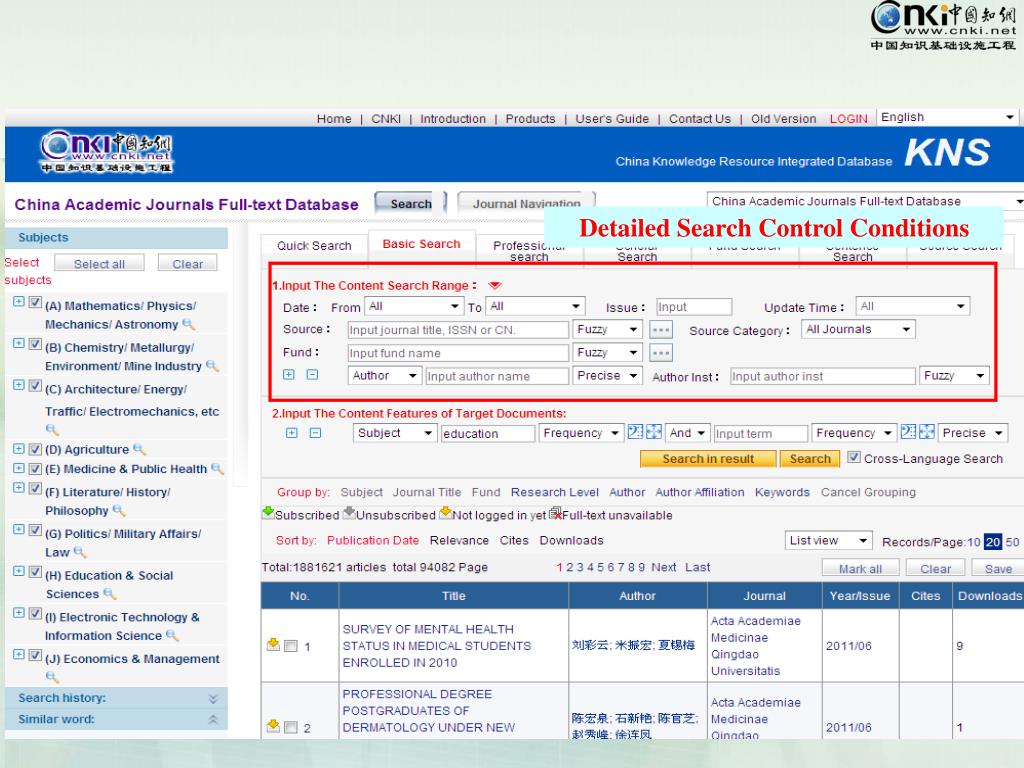This screenshot has width=1024, height=768.
Task: Click first word-assist icon after Frequency dropdown
Action: (635, 432)
